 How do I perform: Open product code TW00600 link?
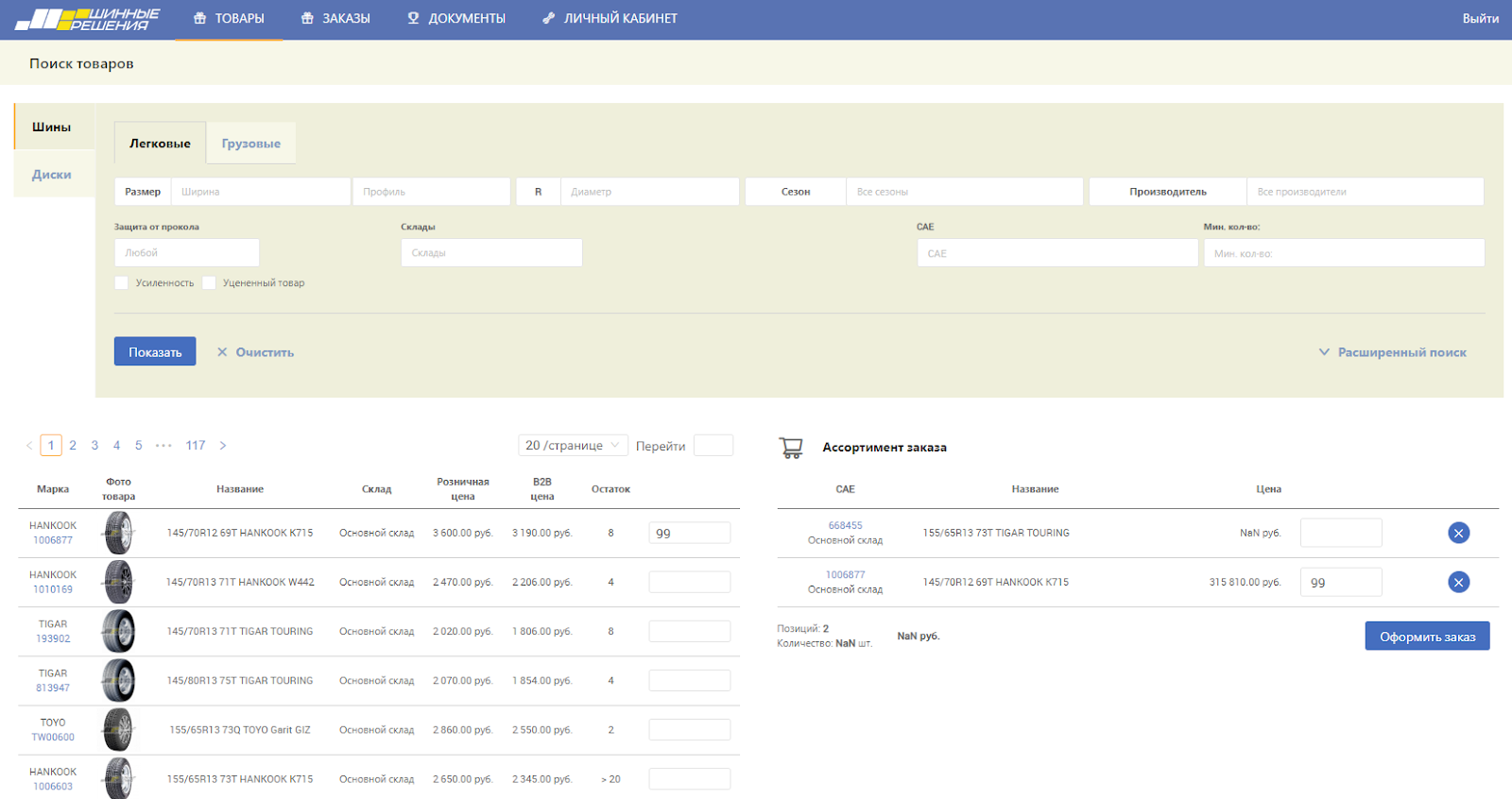pos(53,737)
